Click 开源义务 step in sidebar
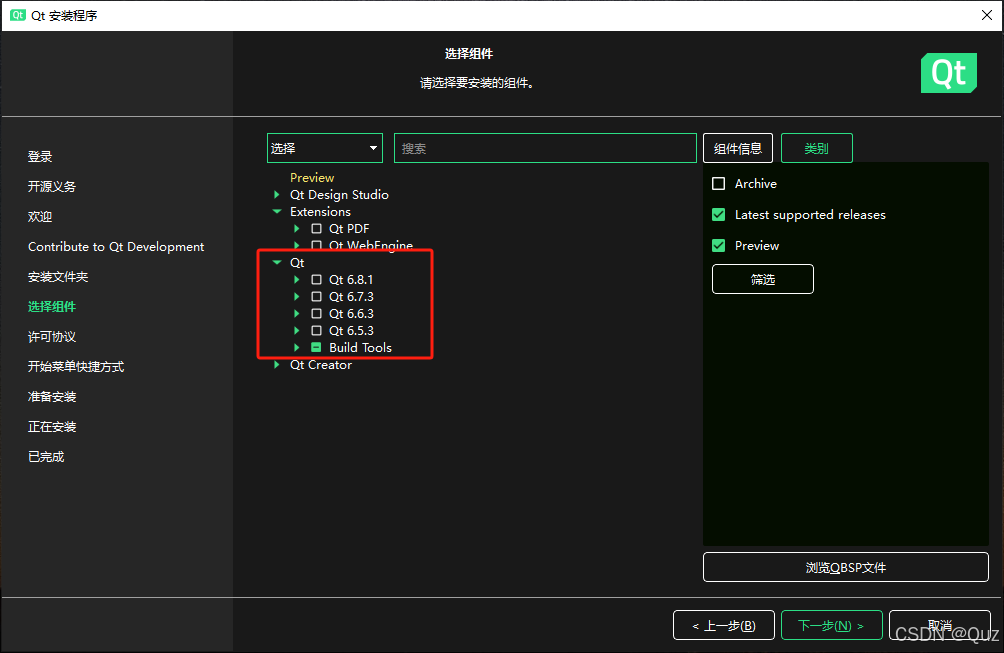1004x653 pixels. tap(52, 186)
